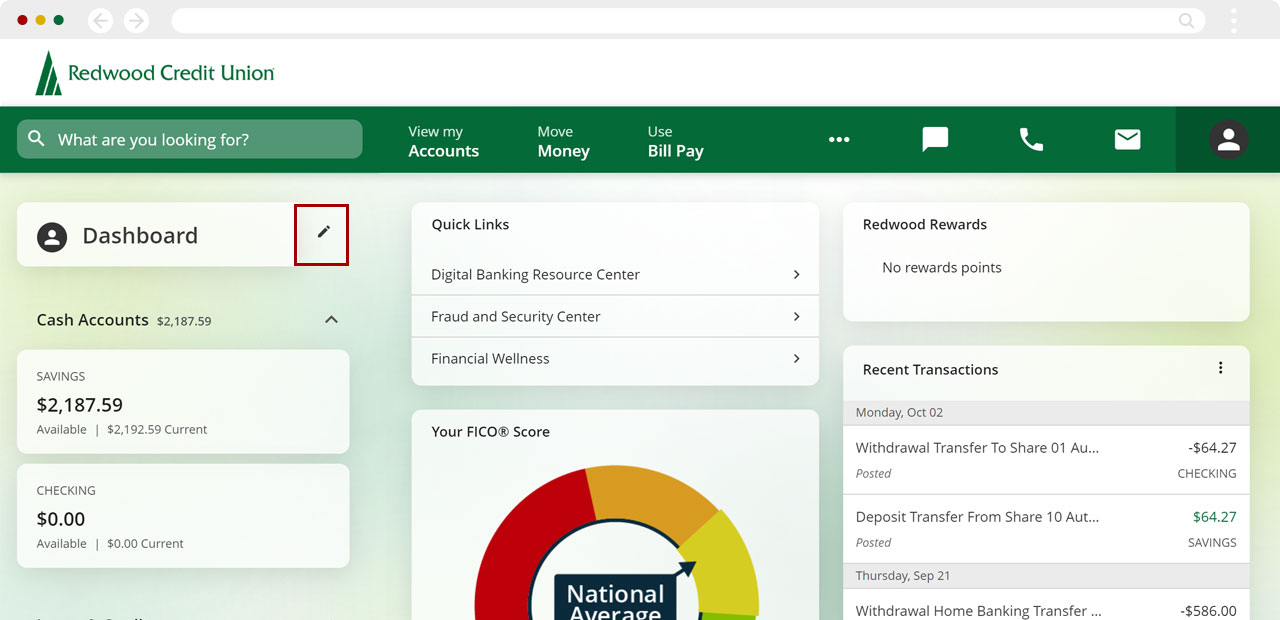Click the Monday, Oct 02 date header
Viewport: 1280px width, 620px height.
(x=1046, y=413)
